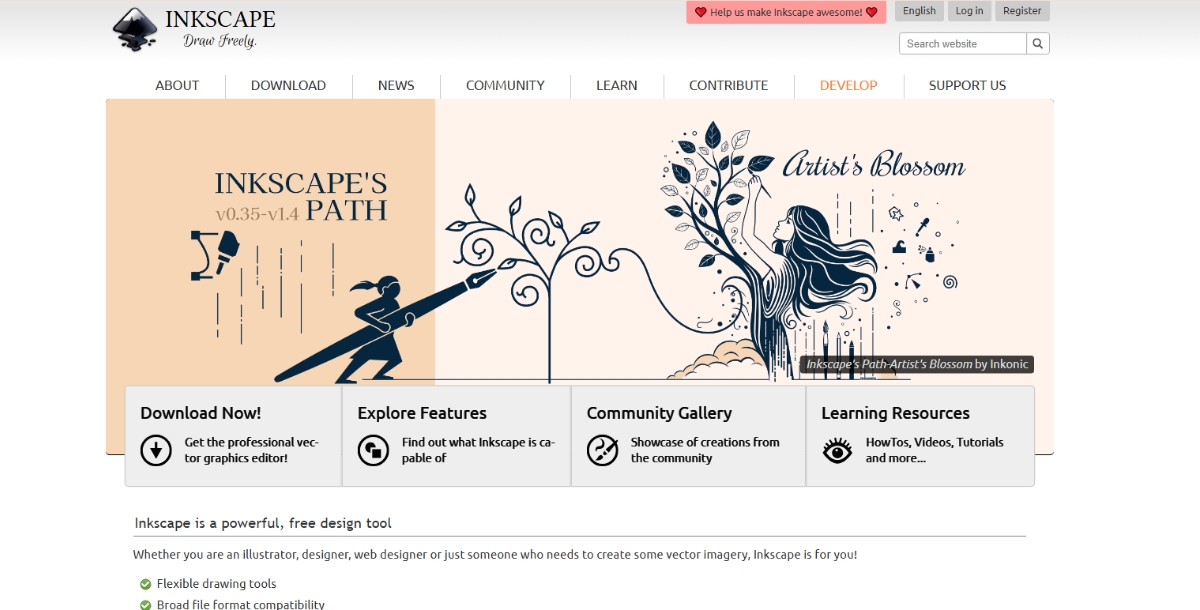Open the English language selector
The width and height of the screenshot is (1200, 610).
pos(919,11)
